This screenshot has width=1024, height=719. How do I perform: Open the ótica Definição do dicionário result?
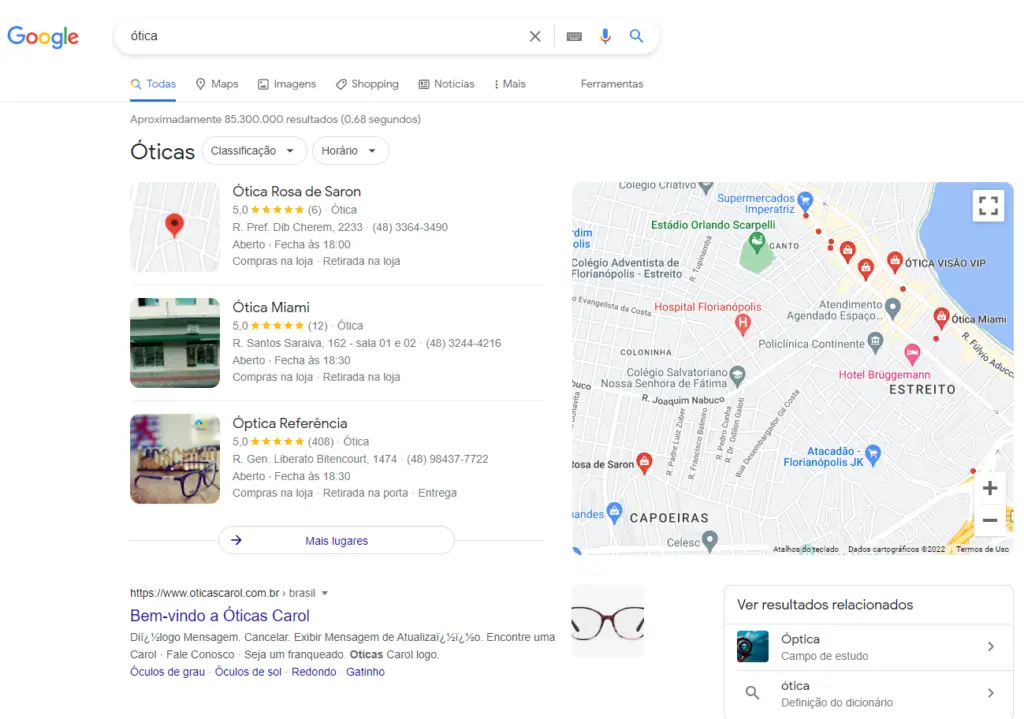(868, 694)
